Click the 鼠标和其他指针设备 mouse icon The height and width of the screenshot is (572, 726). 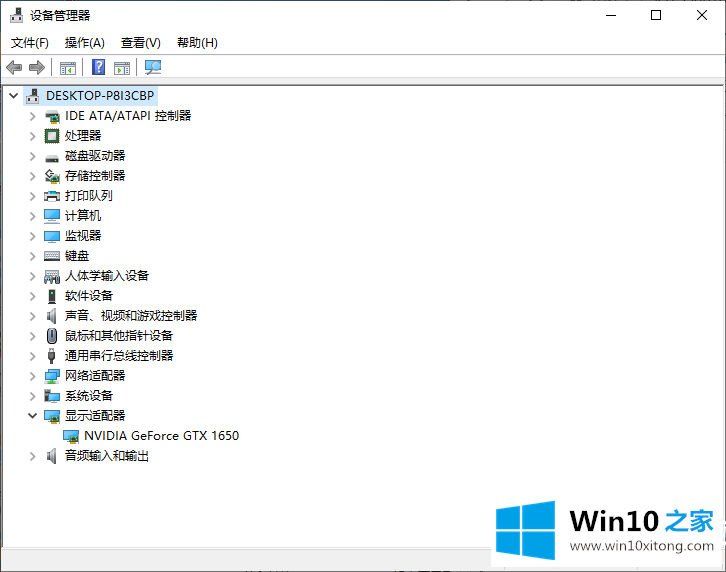(x=52, y=336)
